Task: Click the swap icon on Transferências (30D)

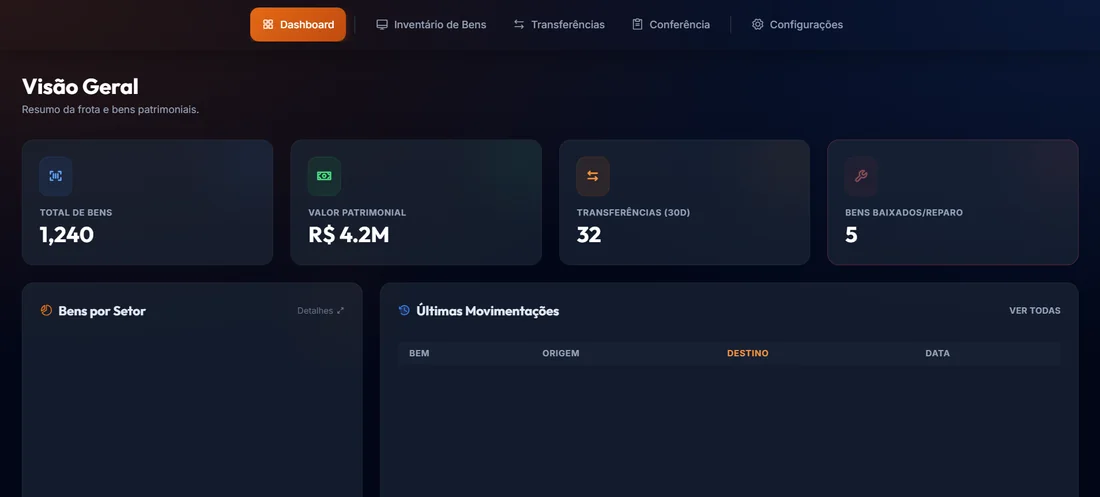Action: [593, 176]
